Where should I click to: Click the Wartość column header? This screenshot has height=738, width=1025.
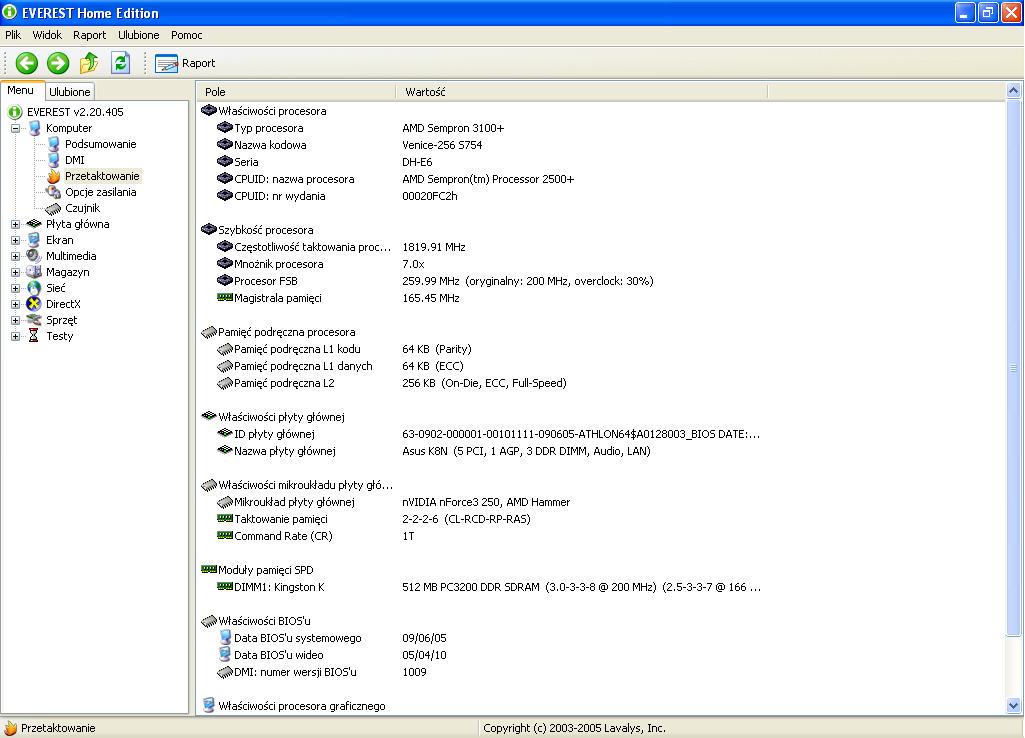[582, 92]
